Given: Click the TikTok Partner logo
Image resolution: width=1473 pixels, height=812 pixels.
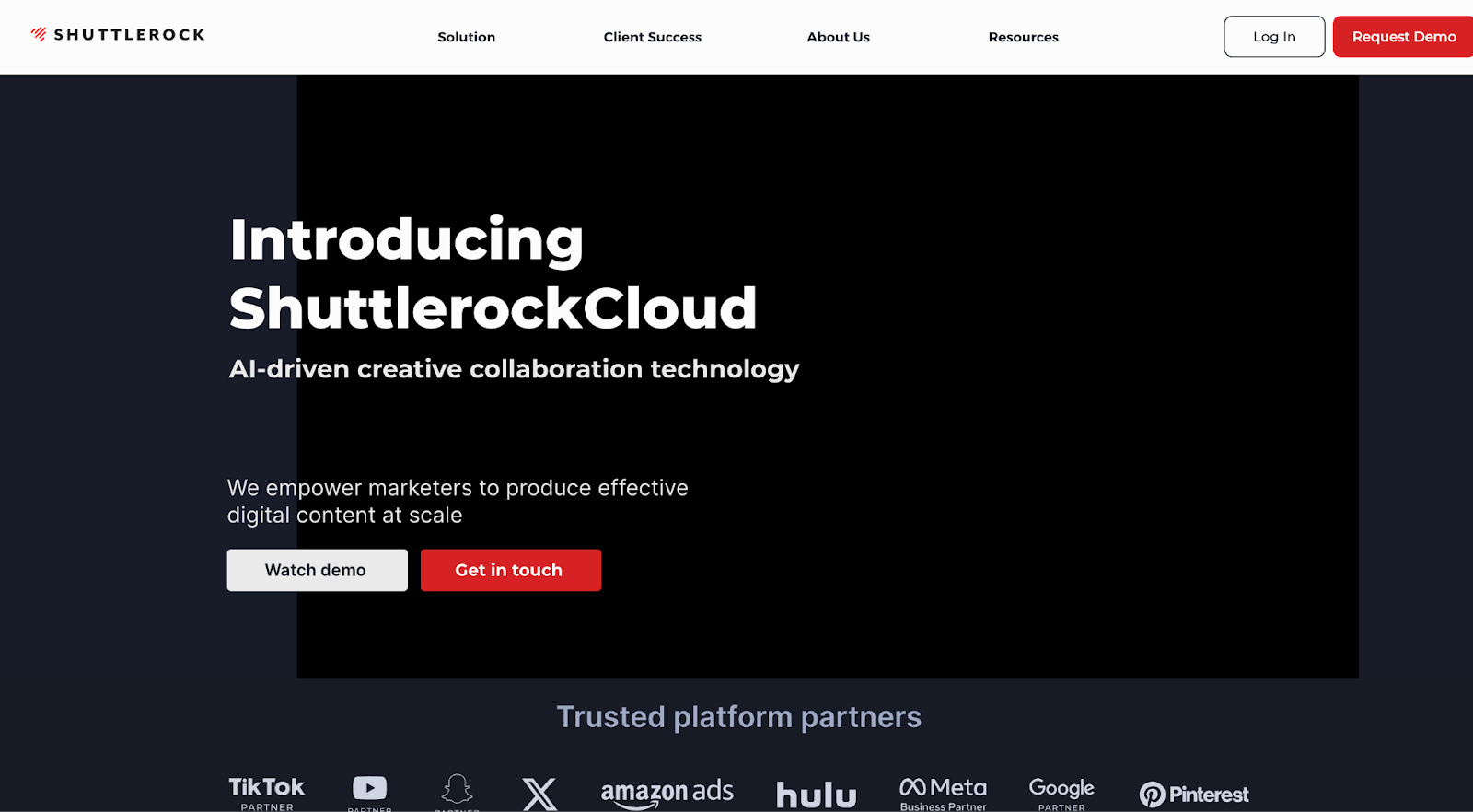Looking at the screenshot, I should (267, 794).
